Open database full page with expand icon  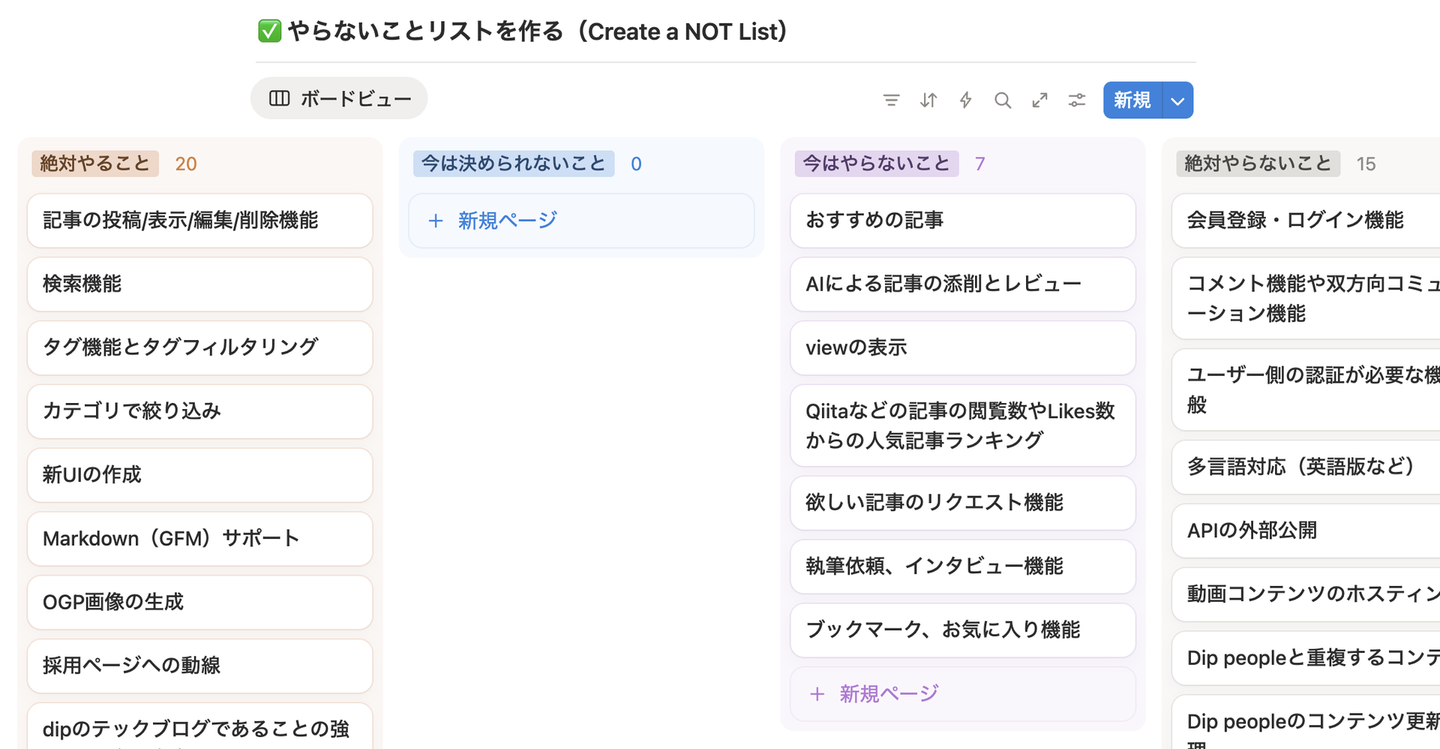pos(1040,100)
